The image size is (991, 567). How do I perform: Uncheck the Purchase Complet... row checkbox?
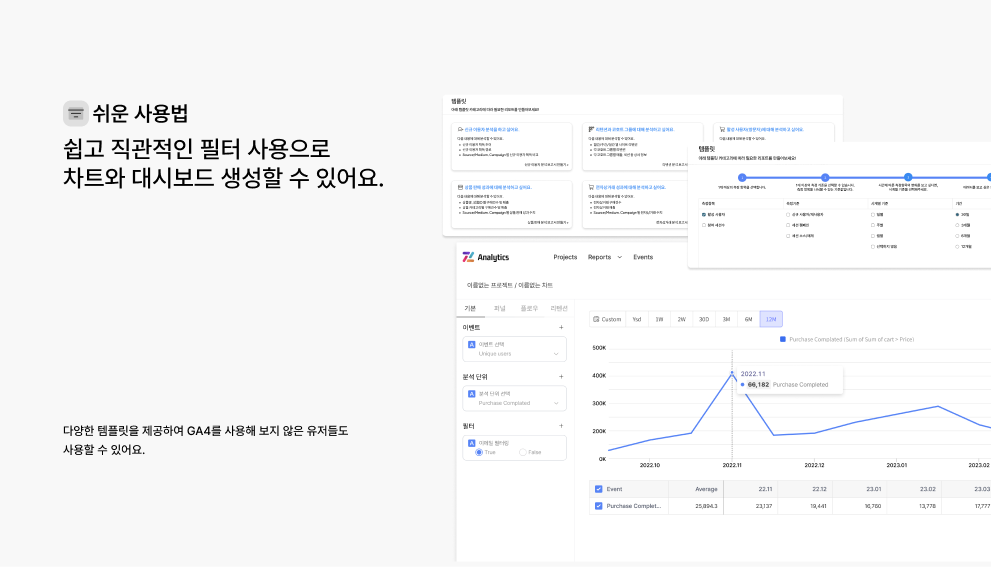599,506
